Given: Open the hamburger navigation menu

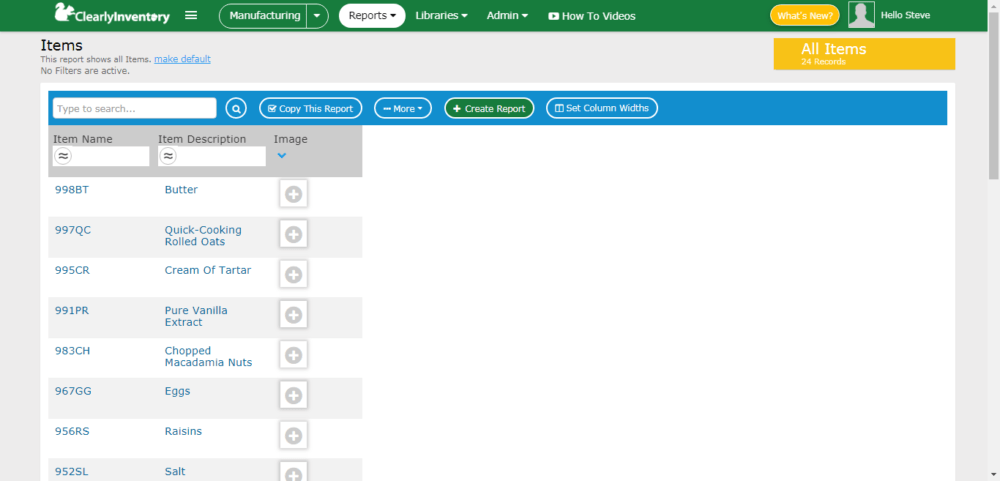Looking at the screenshot, I should coord(191,15).
